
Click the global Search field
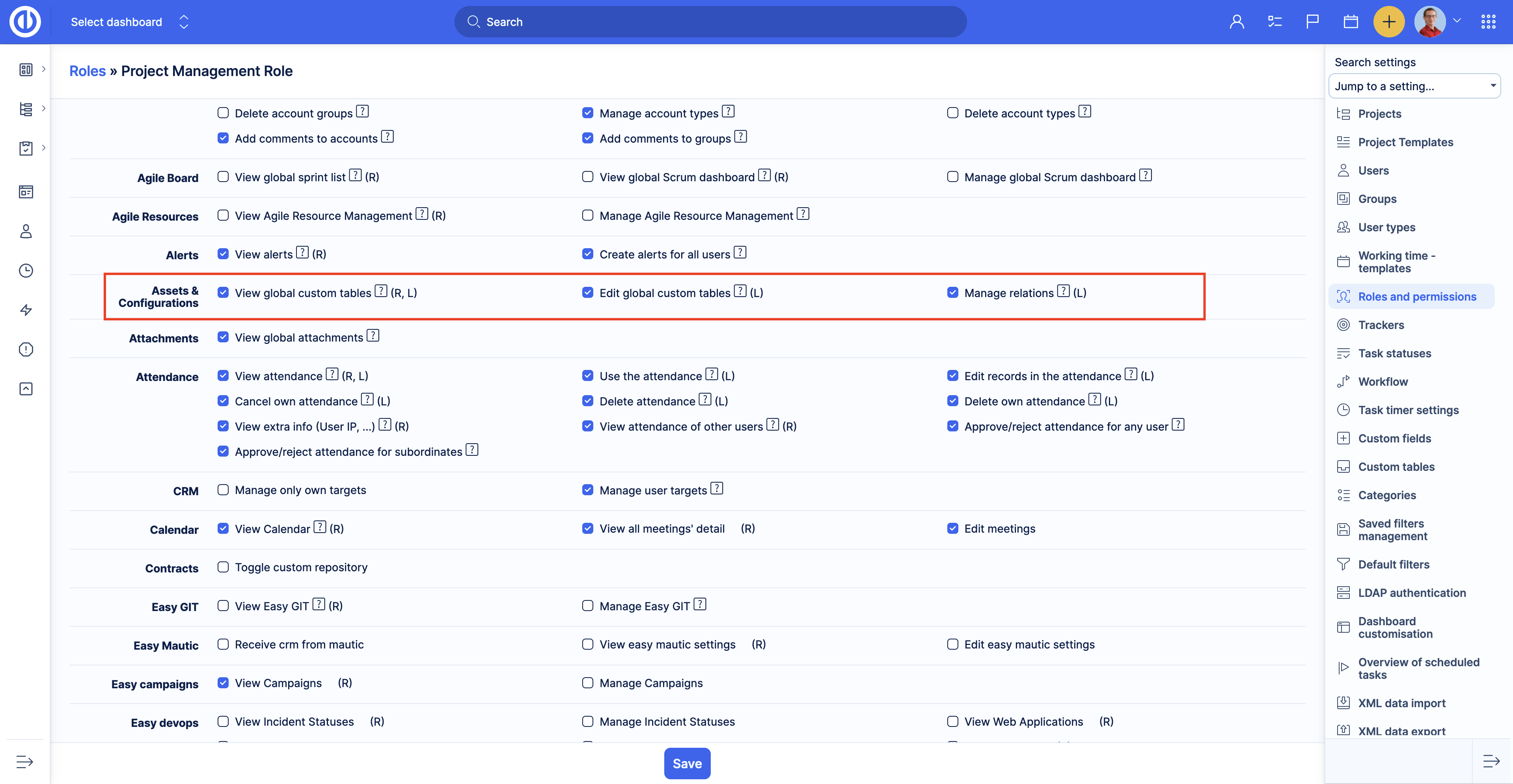pyautogui.click(x=710, y=22)
